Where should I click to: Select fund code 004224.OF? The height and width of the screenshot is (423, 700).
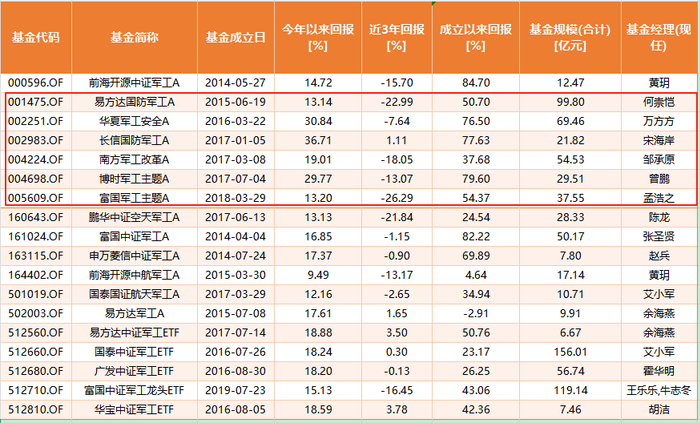click(36, 160)
